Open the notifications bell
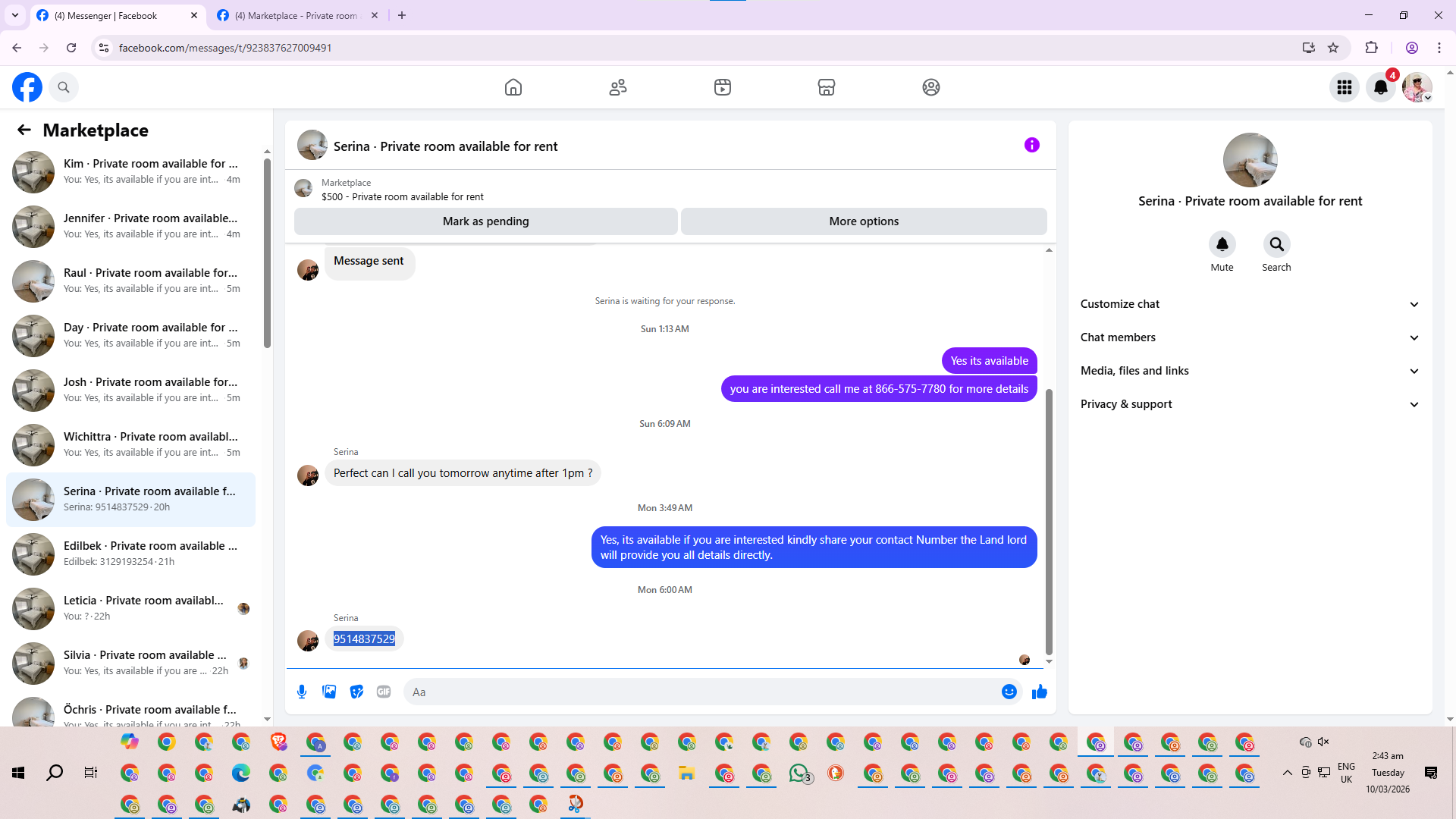The height and width of the screenshot is (819, 1456). [x=1380, y=87]
